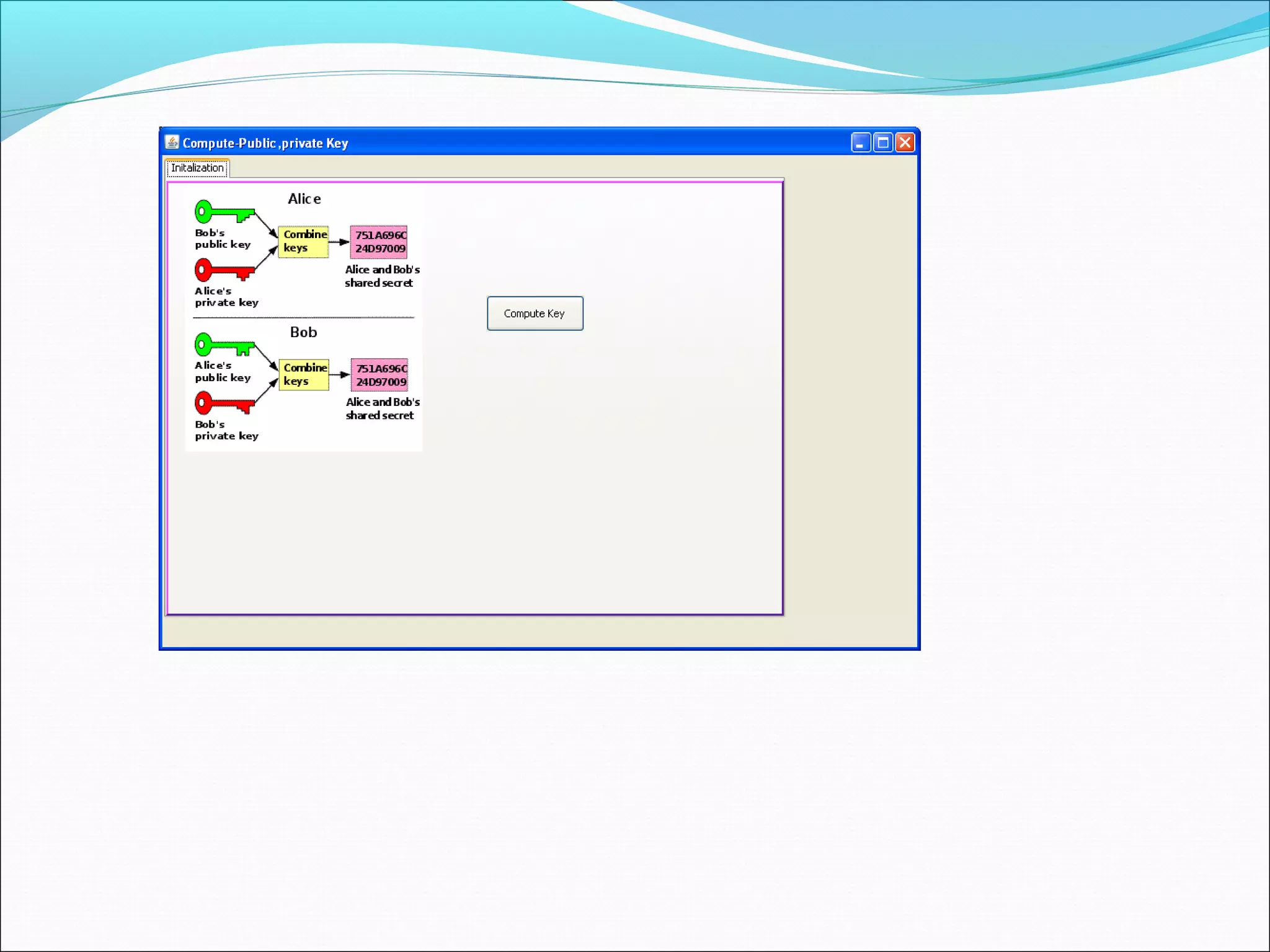Screen dimensions: 1270x952
Task: Click Bob's red private key icon
Action: click(x=224, y=403)
